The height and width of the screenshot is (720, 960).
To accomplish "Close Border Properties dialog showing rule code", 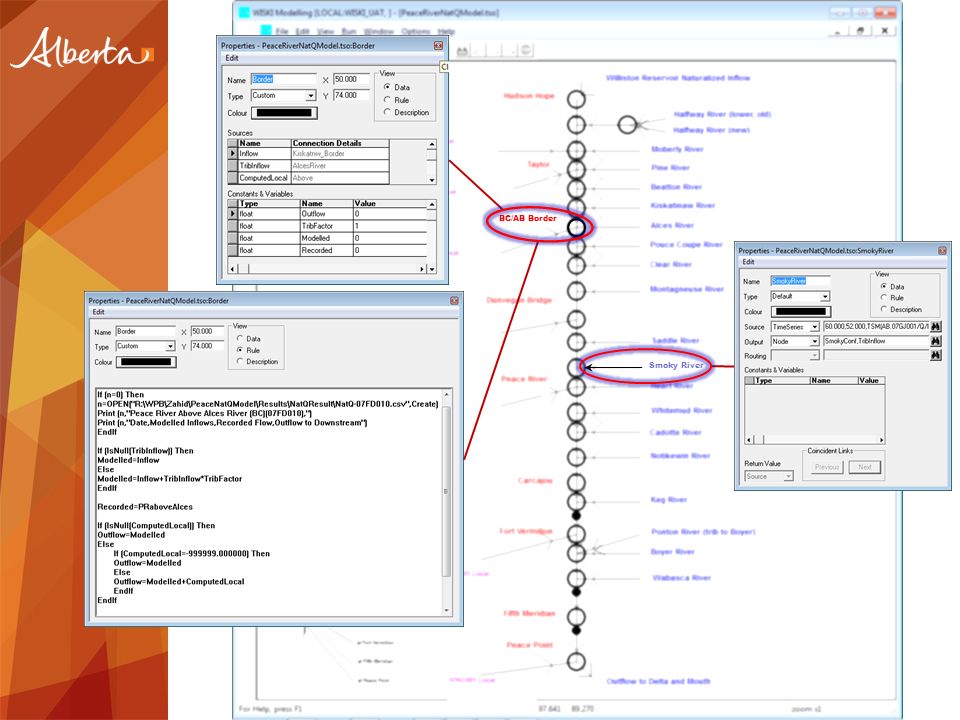I will 454,301.
